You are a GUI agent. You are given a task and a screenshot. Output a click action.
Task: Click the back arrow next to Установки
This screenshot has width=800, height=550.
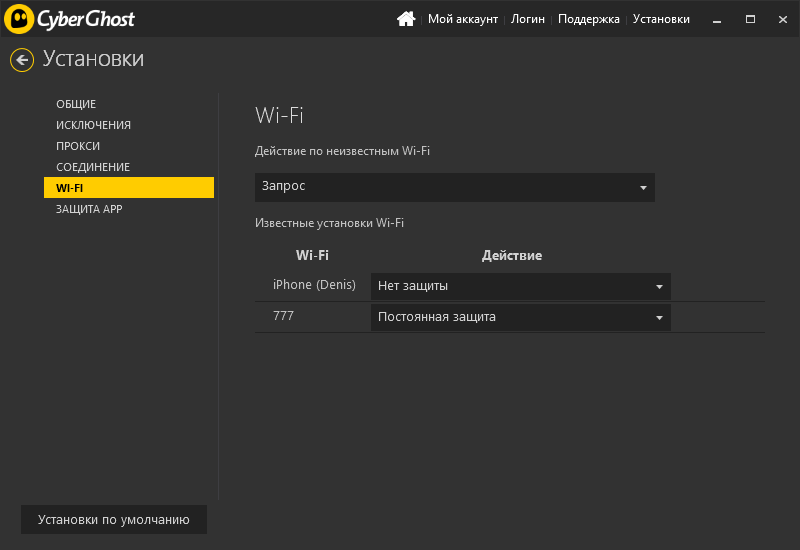(22, 60)
